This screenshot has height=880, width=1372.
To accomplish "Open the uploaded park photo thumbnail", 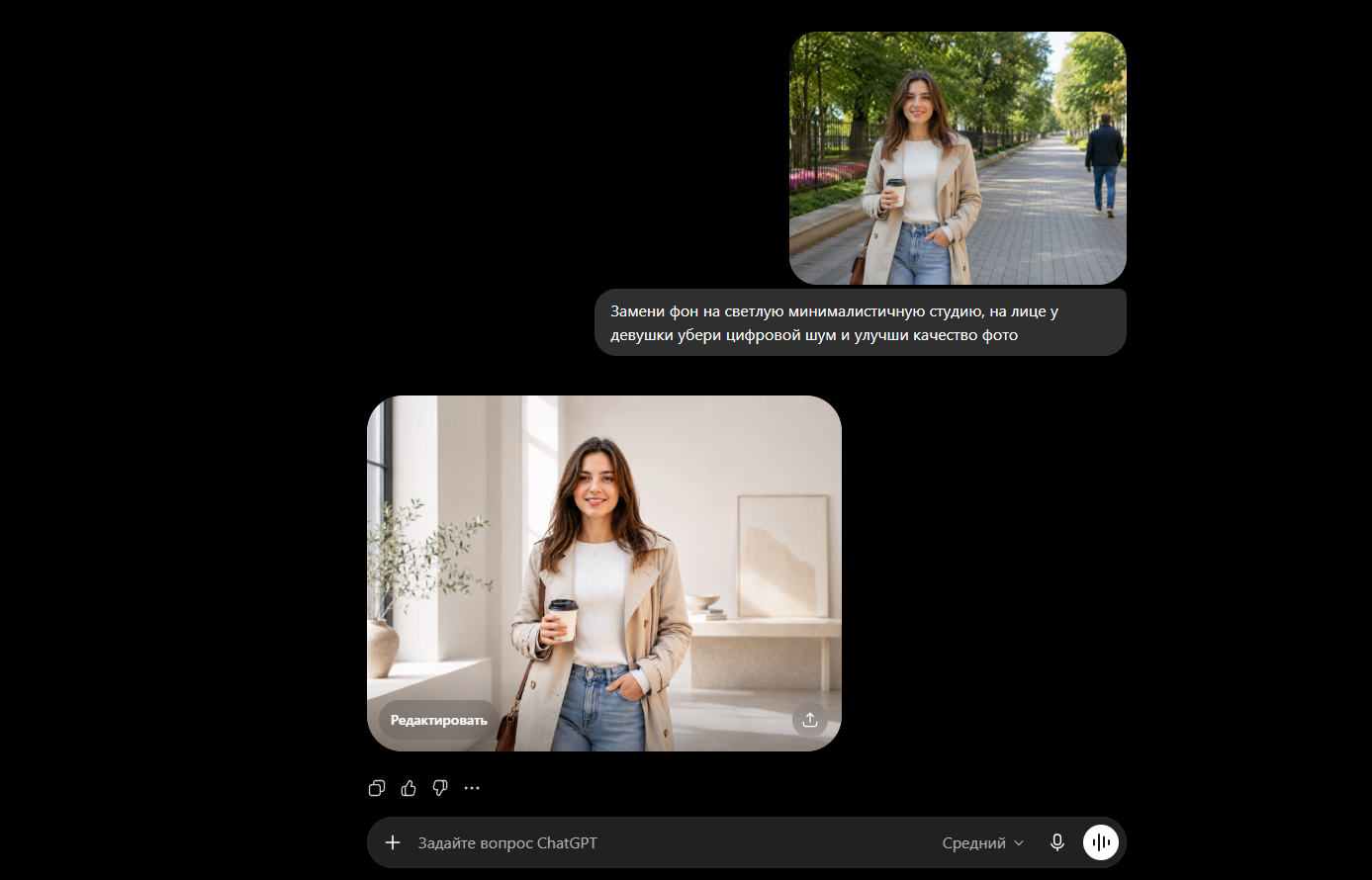I will click(x=958, y=158).
